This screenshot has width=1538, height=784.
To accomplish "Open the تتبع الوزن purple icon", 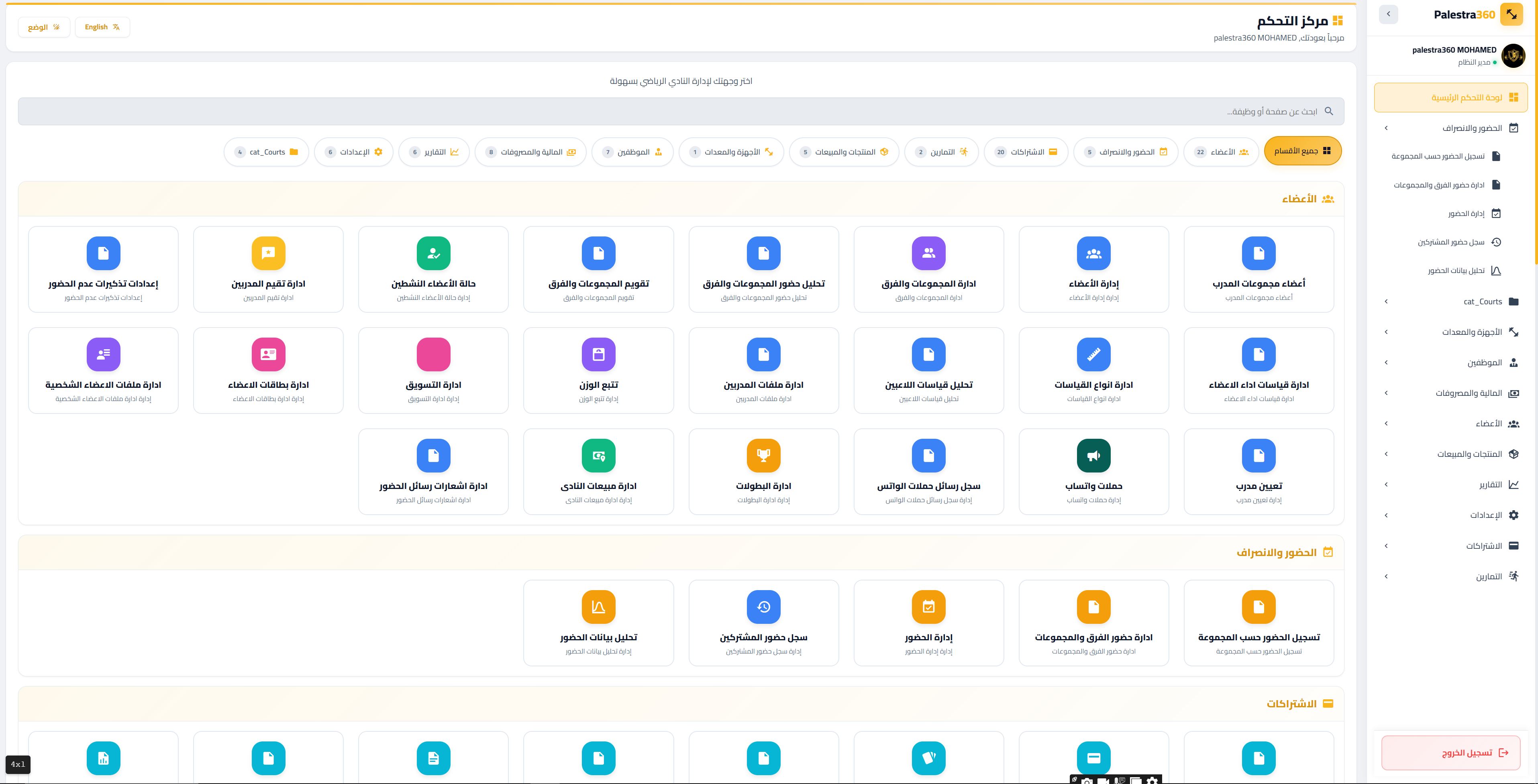I will [598, 354].
